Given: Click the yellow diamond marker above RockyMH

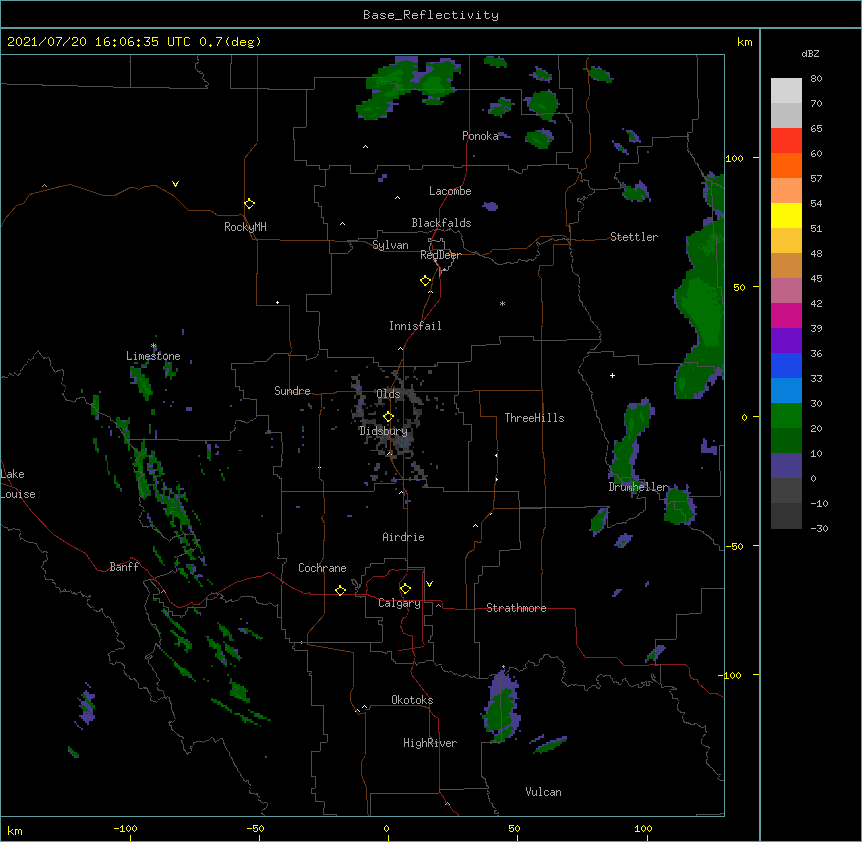Looking at the screenshot, I should 250,203.
